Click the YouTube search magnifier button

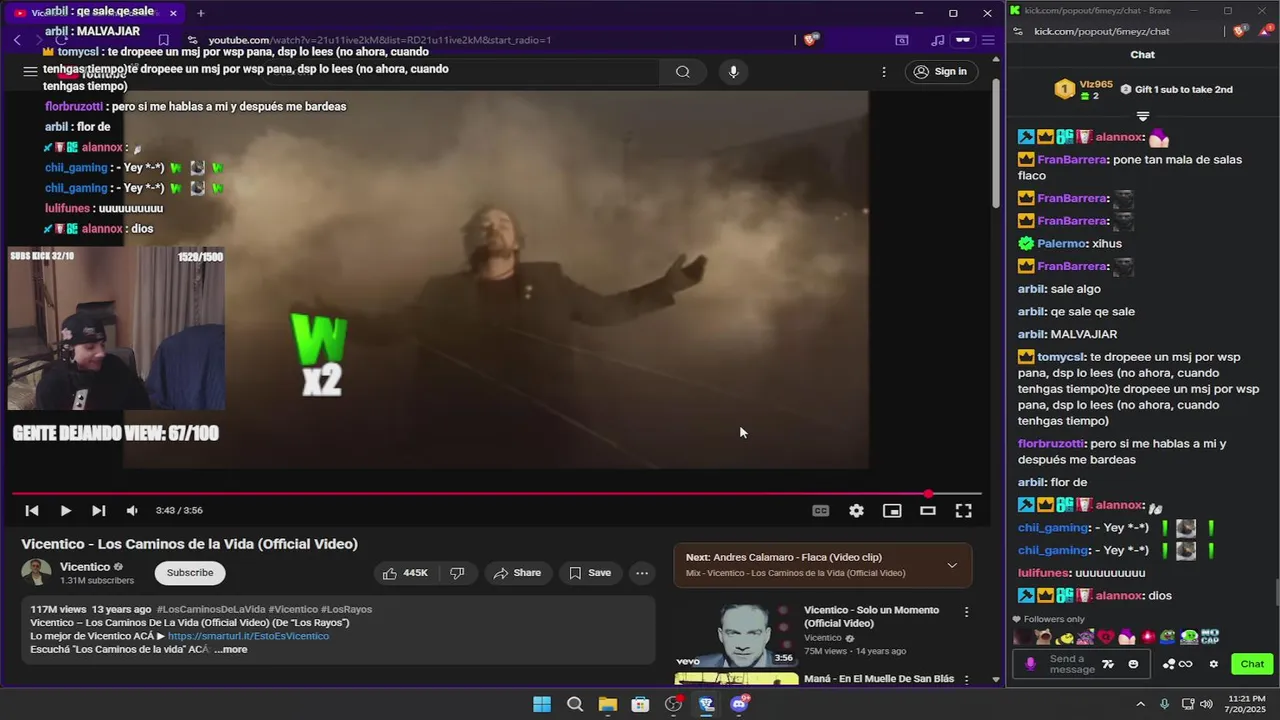click(x=683, y=72)
